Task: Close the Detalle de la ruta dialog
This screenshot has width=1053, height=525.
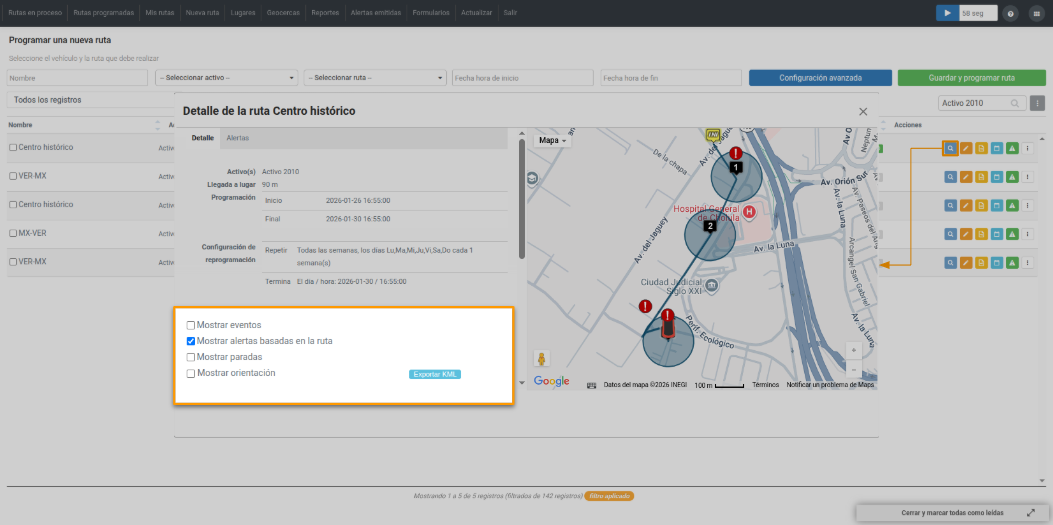Action: (x=863, y=111)
